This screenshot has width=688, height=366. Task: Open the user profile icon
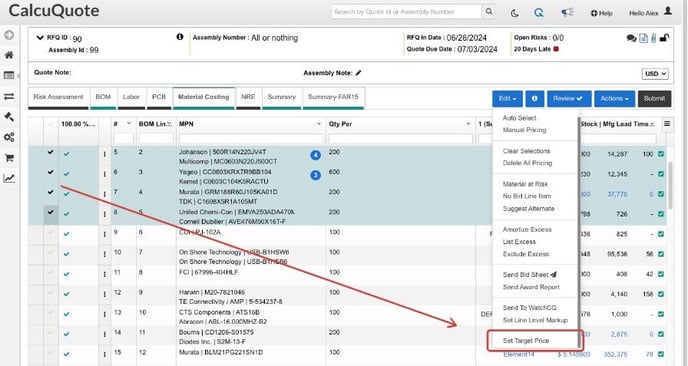coord(668,11)
